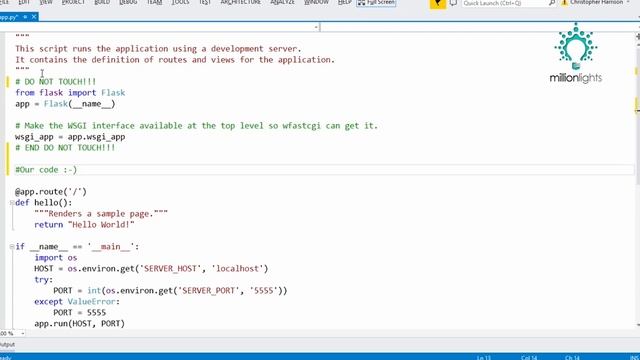Click the WSGI interface comment line

(197, 126)
